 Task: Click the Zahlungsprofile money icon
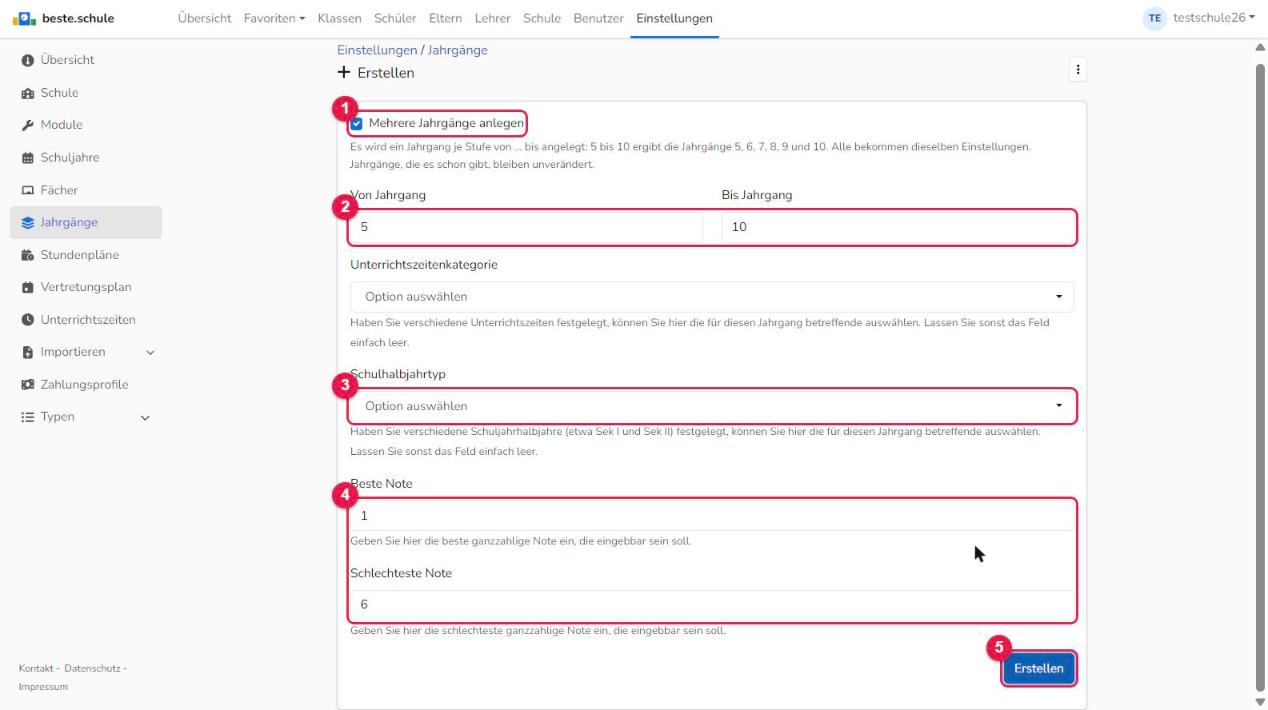pyautogui.click(x=26, y=384)
